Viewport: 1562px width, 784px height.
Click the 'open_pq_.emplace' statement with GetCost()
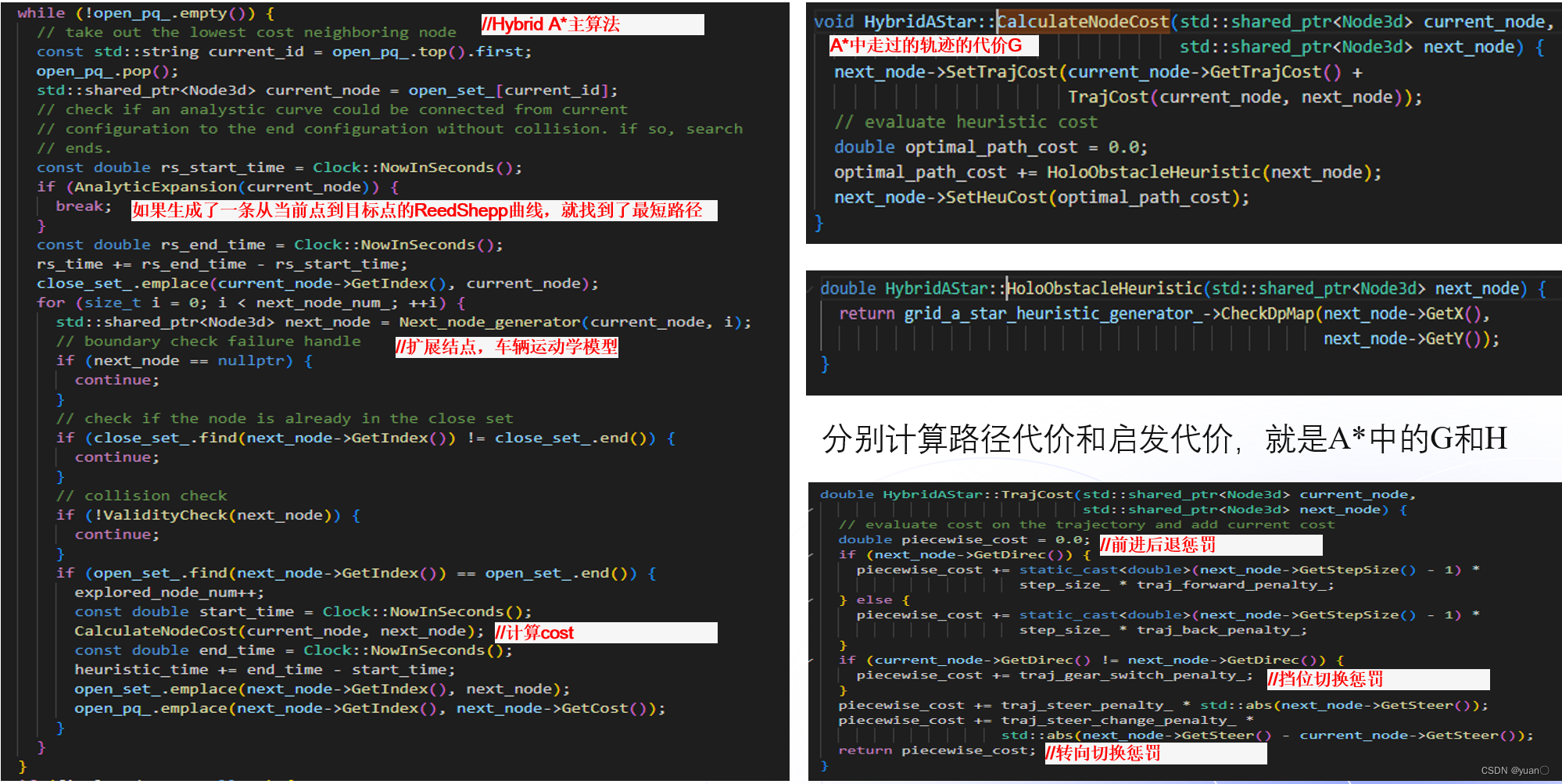(x=370, y=708)
